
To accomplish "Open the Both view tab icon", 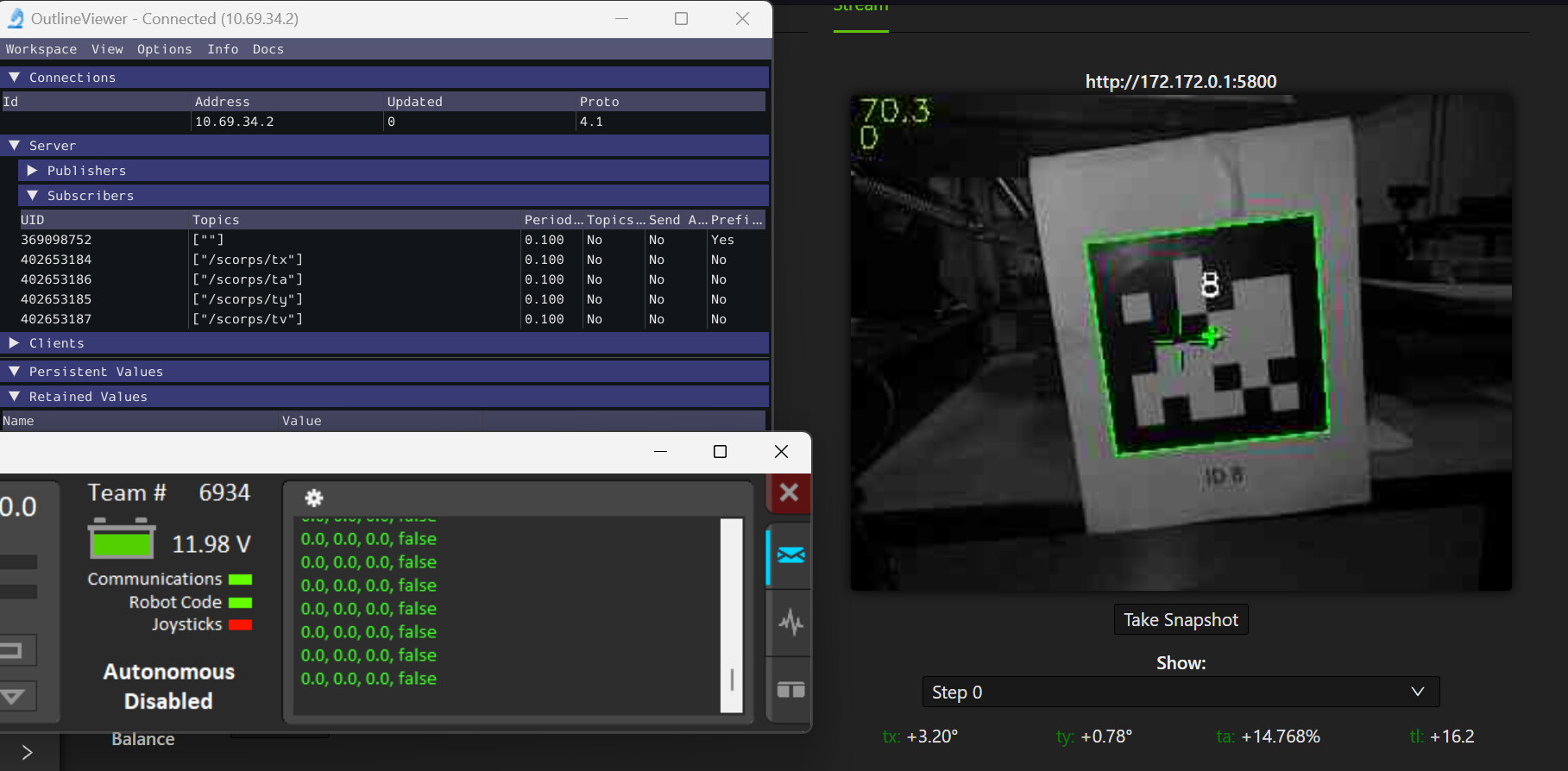I will [790, 690].
